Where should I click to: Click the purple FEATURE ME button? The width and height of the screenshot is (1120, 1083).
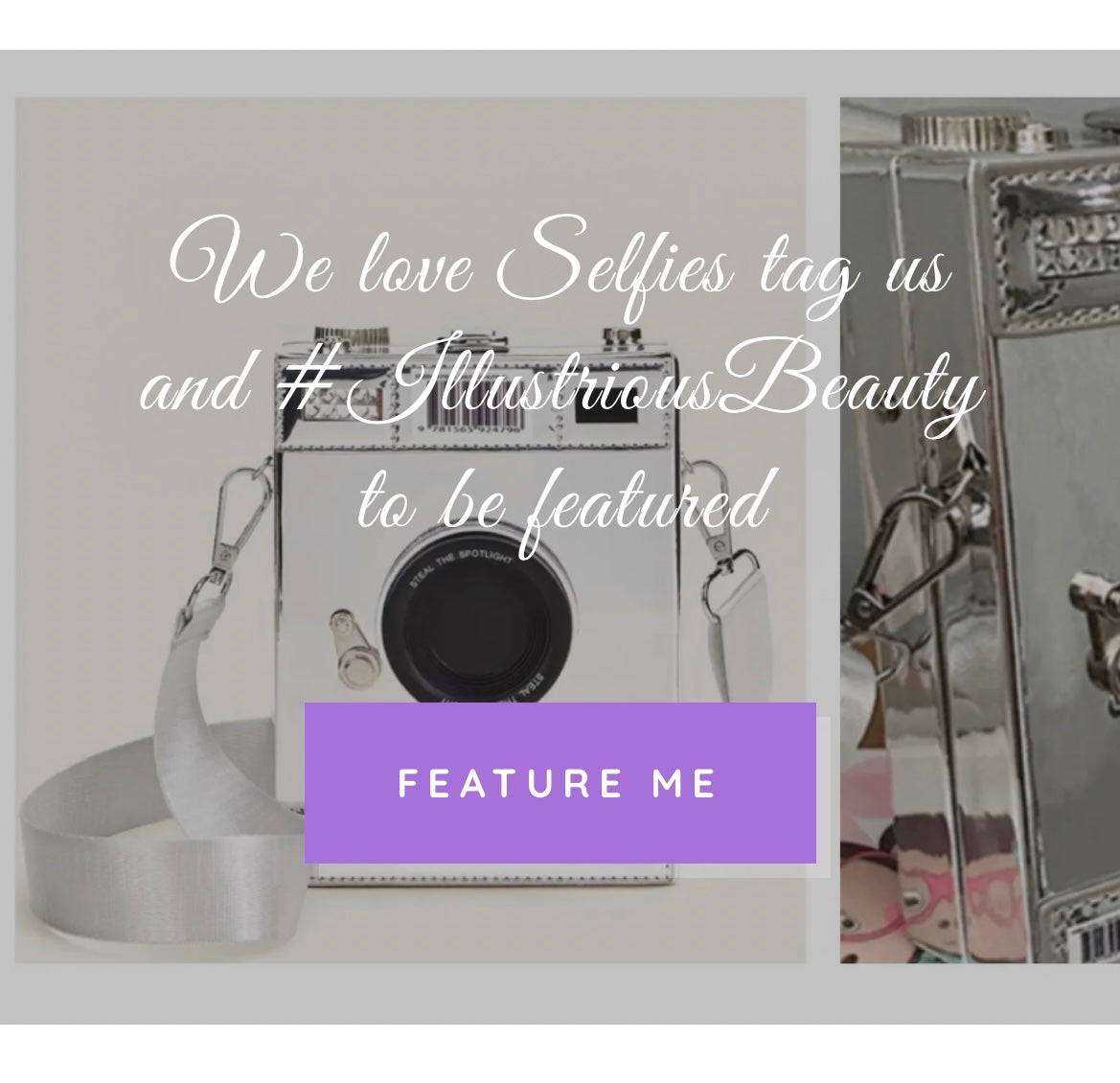click(560, 782)
